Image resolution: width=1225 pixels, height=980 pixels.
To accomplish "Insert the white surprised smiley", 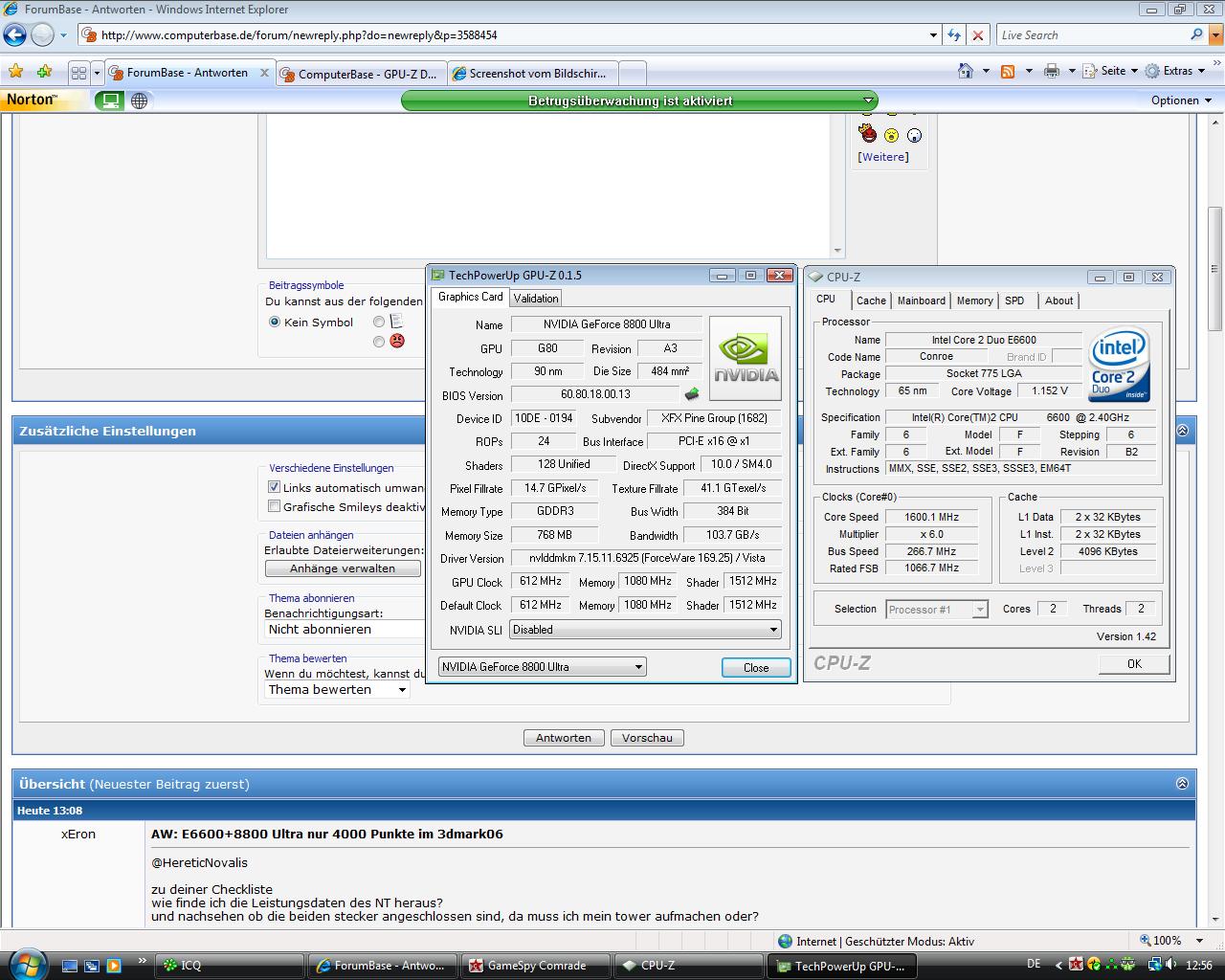I will tap(914, 136).
